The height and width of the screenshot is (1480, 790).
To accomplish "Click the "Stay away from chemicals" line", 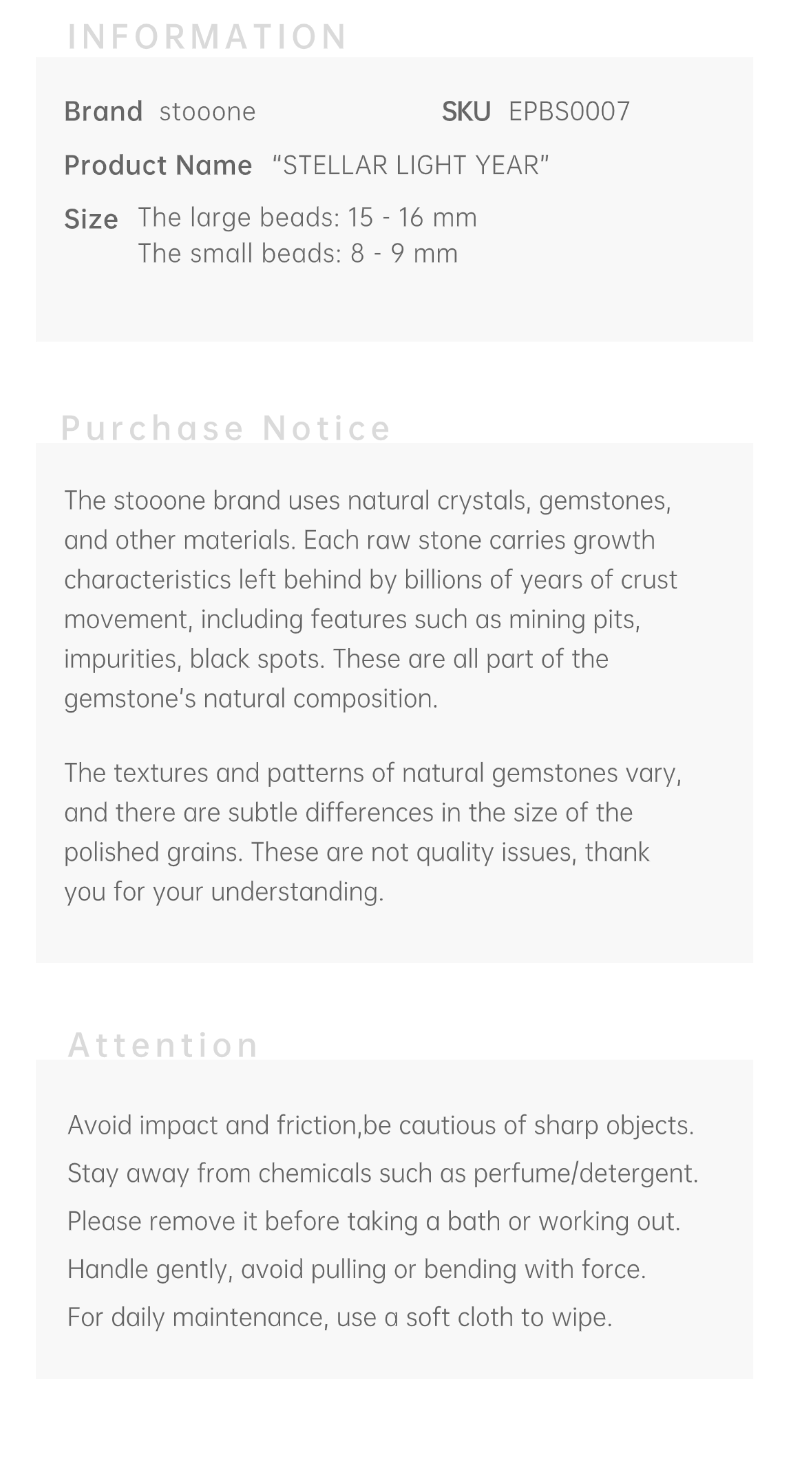I will click(382, 1173).
